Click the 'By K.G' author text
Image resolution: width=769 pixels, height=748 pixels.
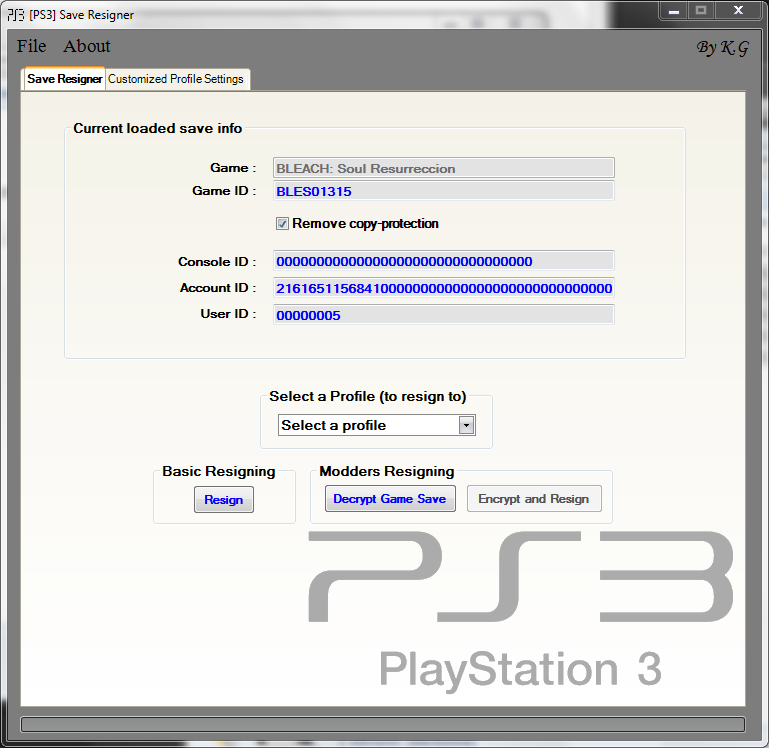click(723, 48)
